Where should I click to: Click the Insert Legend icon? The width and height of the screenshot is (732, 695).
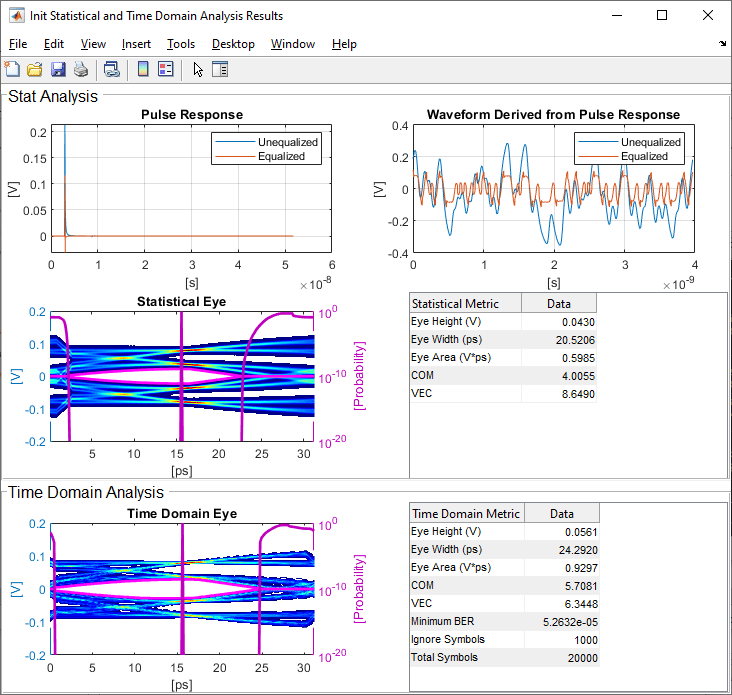pos(165,69)
